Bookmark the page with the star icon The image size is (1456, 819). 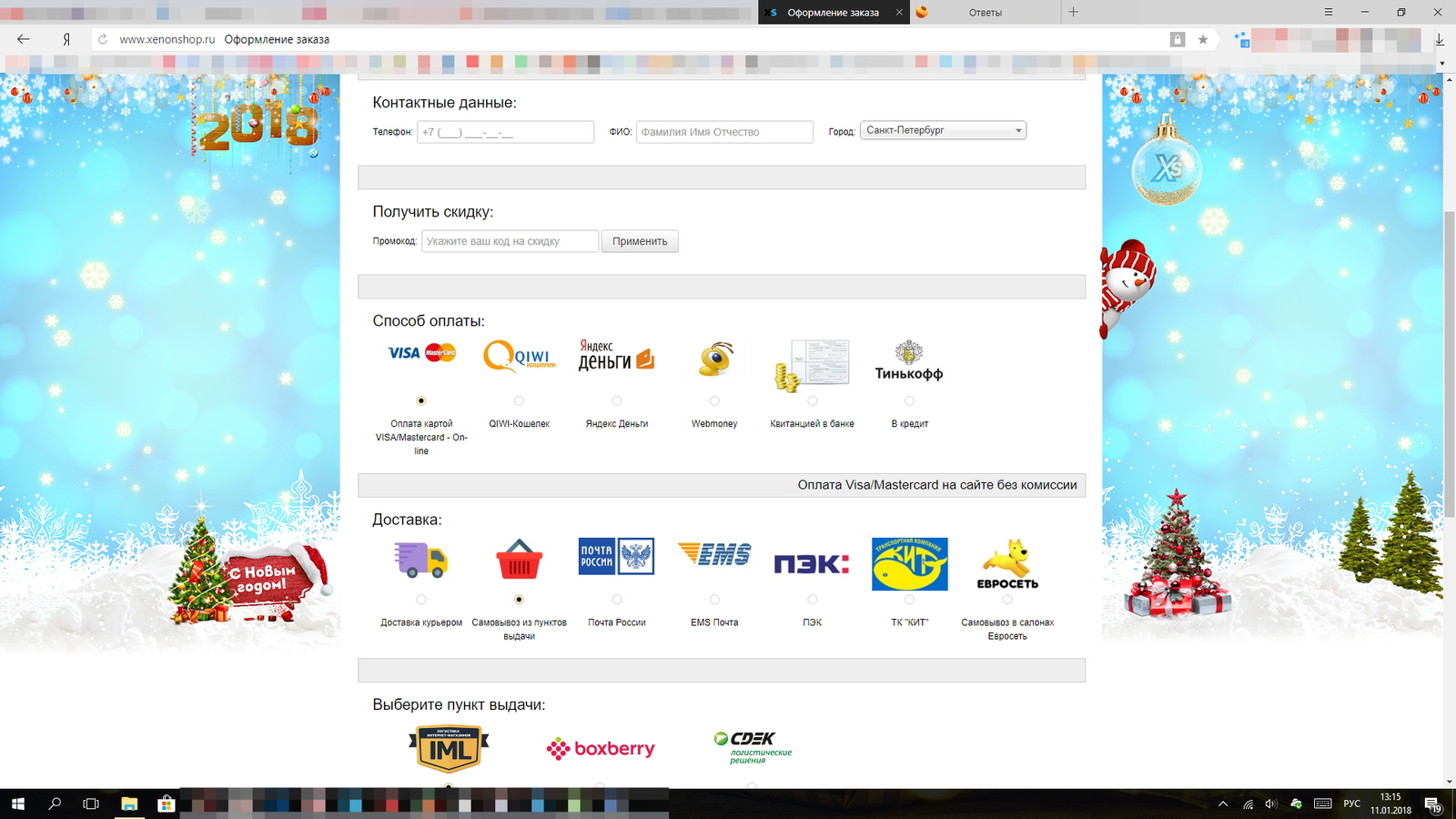(x=1203, y=39)
